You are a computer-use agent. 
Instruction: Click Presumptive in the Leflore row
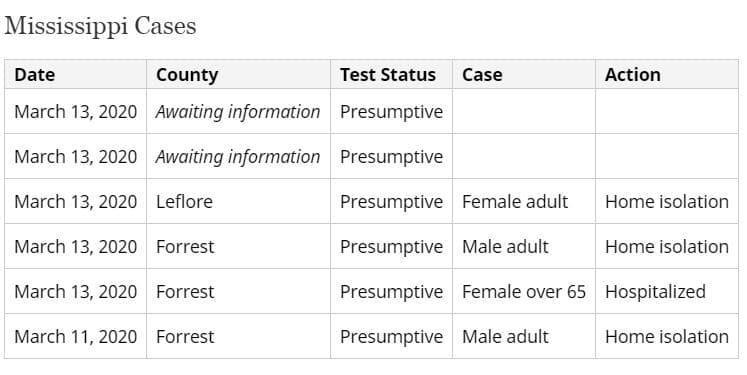(391, 202)
